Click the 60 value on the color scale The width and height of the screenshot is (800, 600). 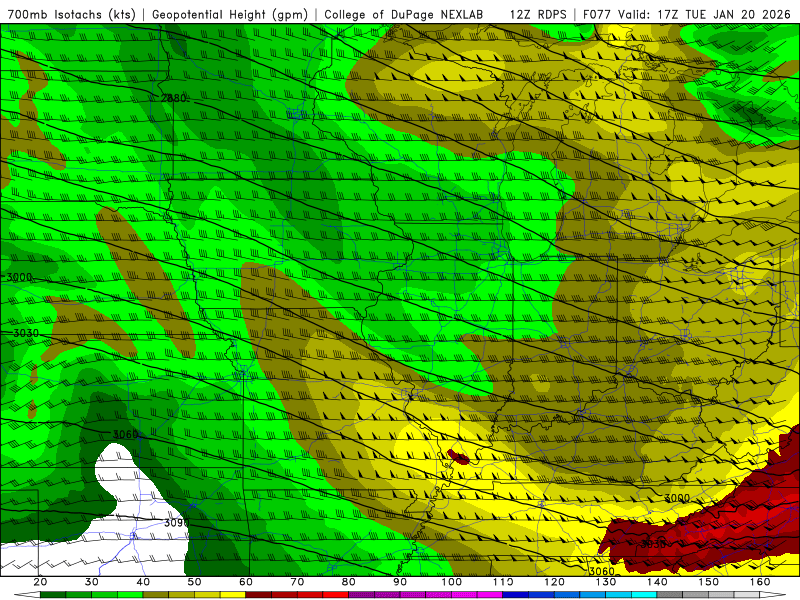246,582
